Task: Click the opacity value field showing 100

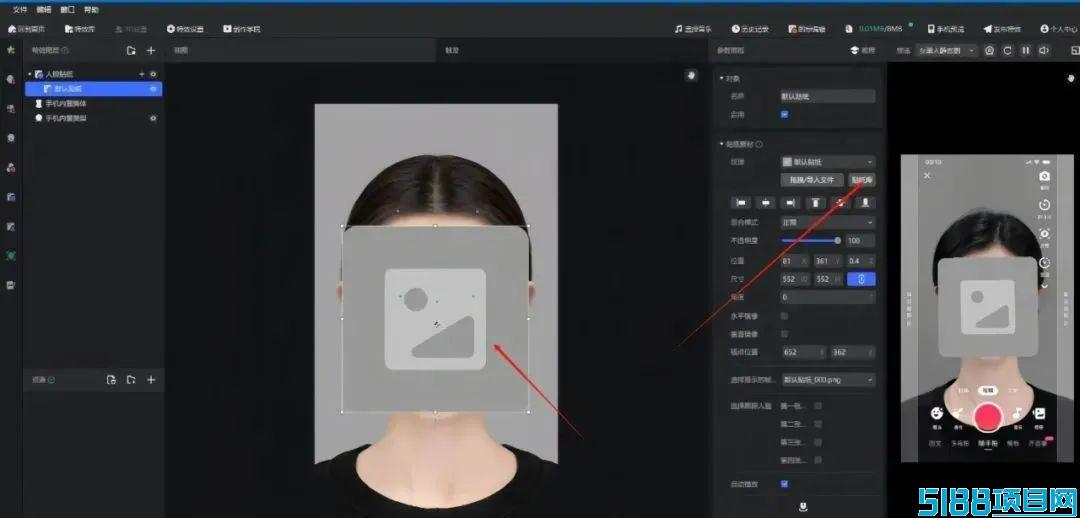Action: 861,240
